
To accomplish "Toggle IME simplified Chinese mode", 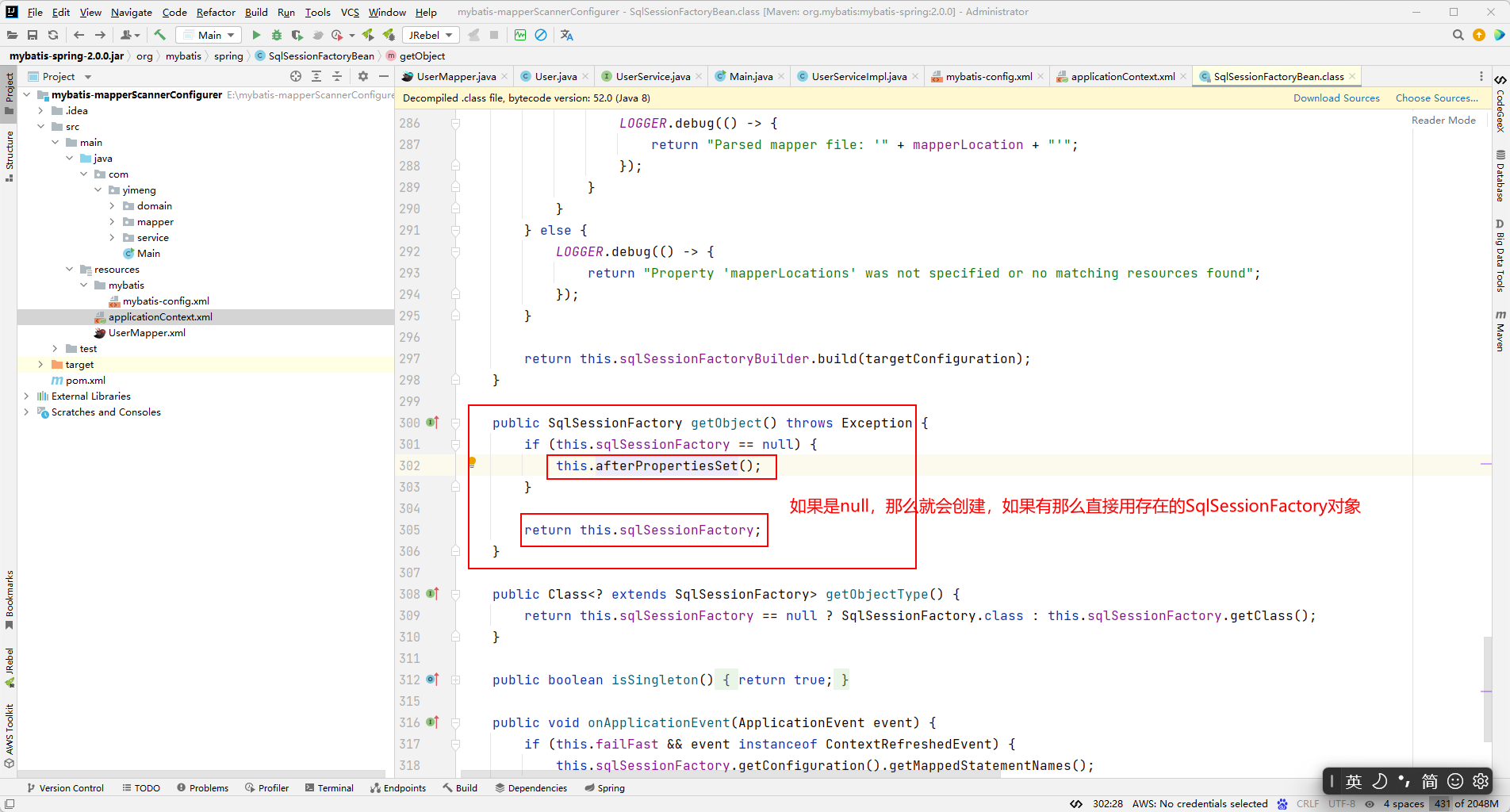I will pos(1429,781).
